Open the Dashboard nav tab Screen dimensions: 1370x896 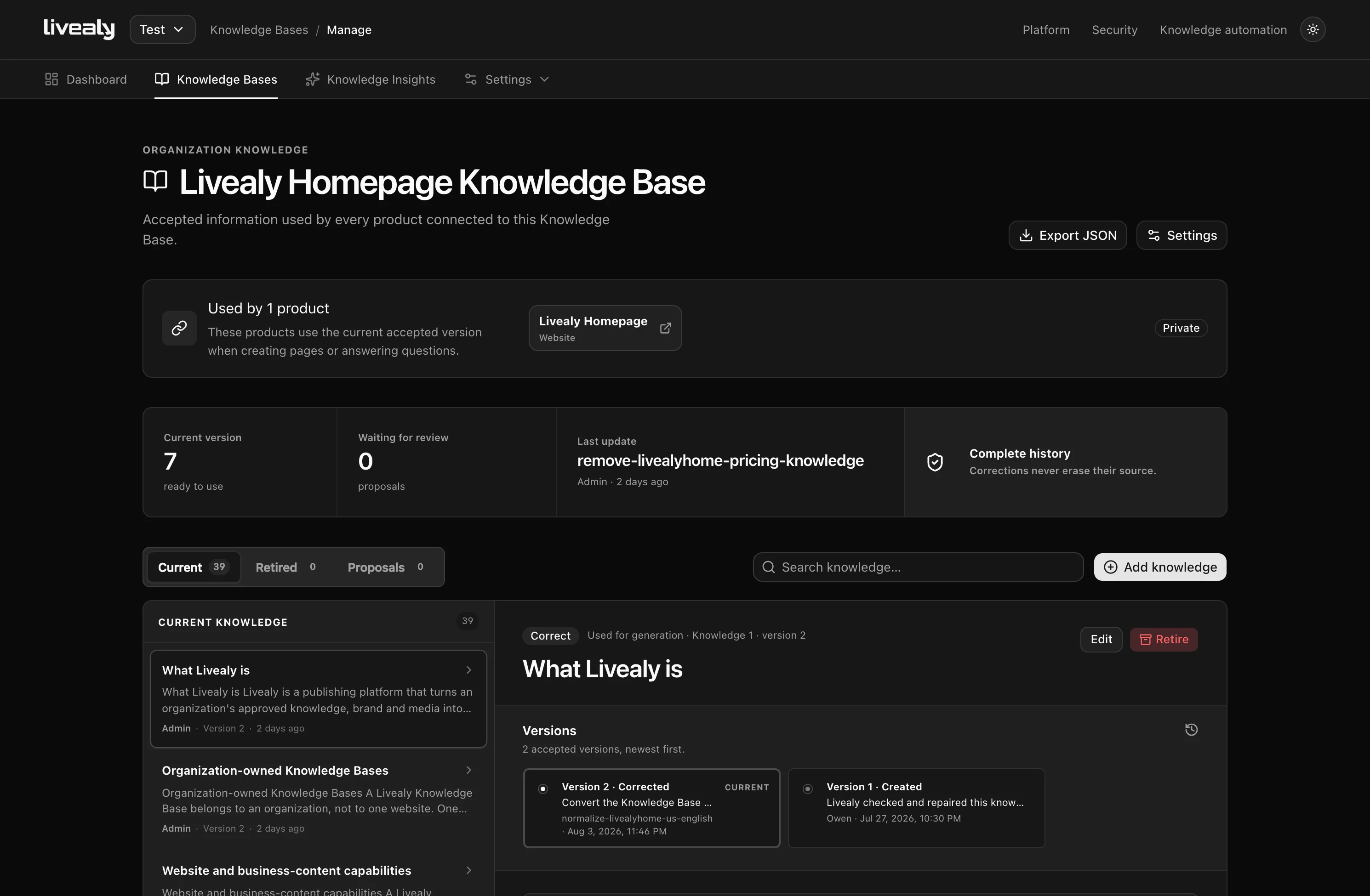tap(86, 79)
